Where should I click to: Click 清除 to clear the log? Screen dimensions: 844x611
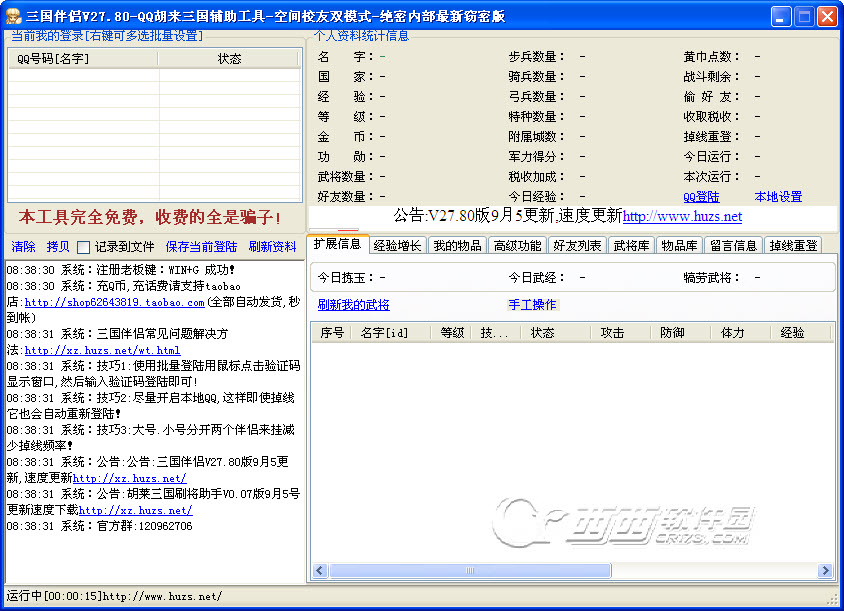coord(24,247)
